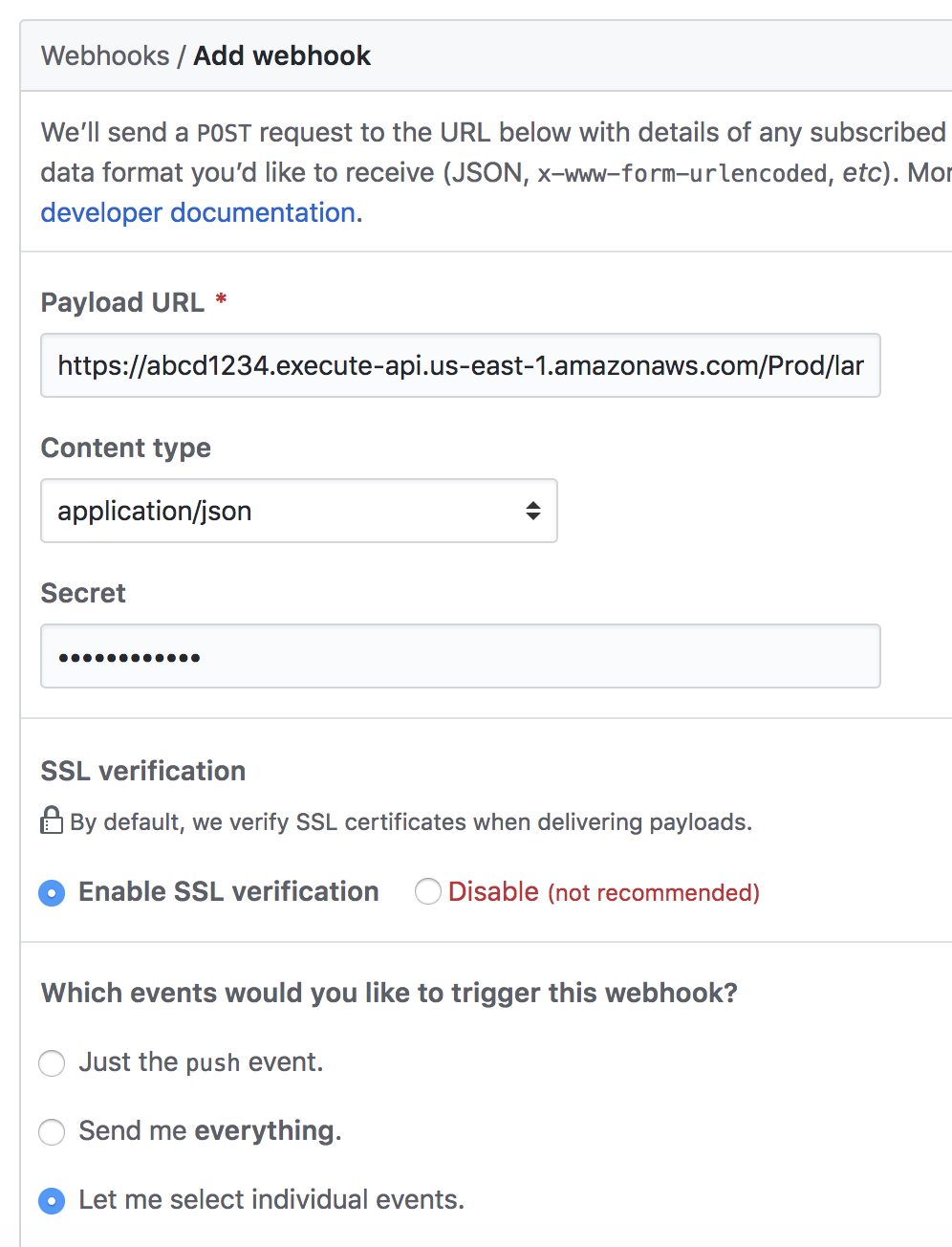The height and width of the screenshot is (1247, 952).
Task: Click the Add webhook breadcrumb title
Action: (x=282, y=55)
